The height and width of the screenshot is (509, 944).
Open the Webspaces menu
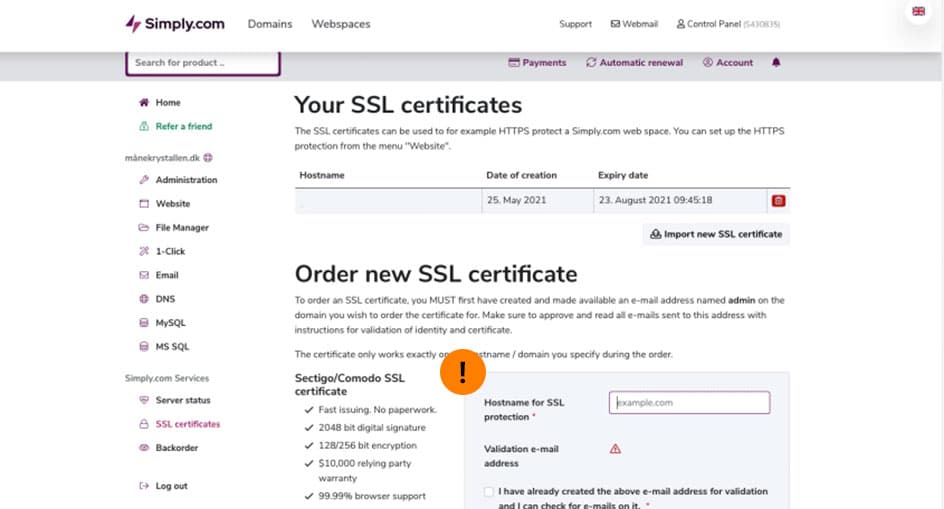click(341, 24)
